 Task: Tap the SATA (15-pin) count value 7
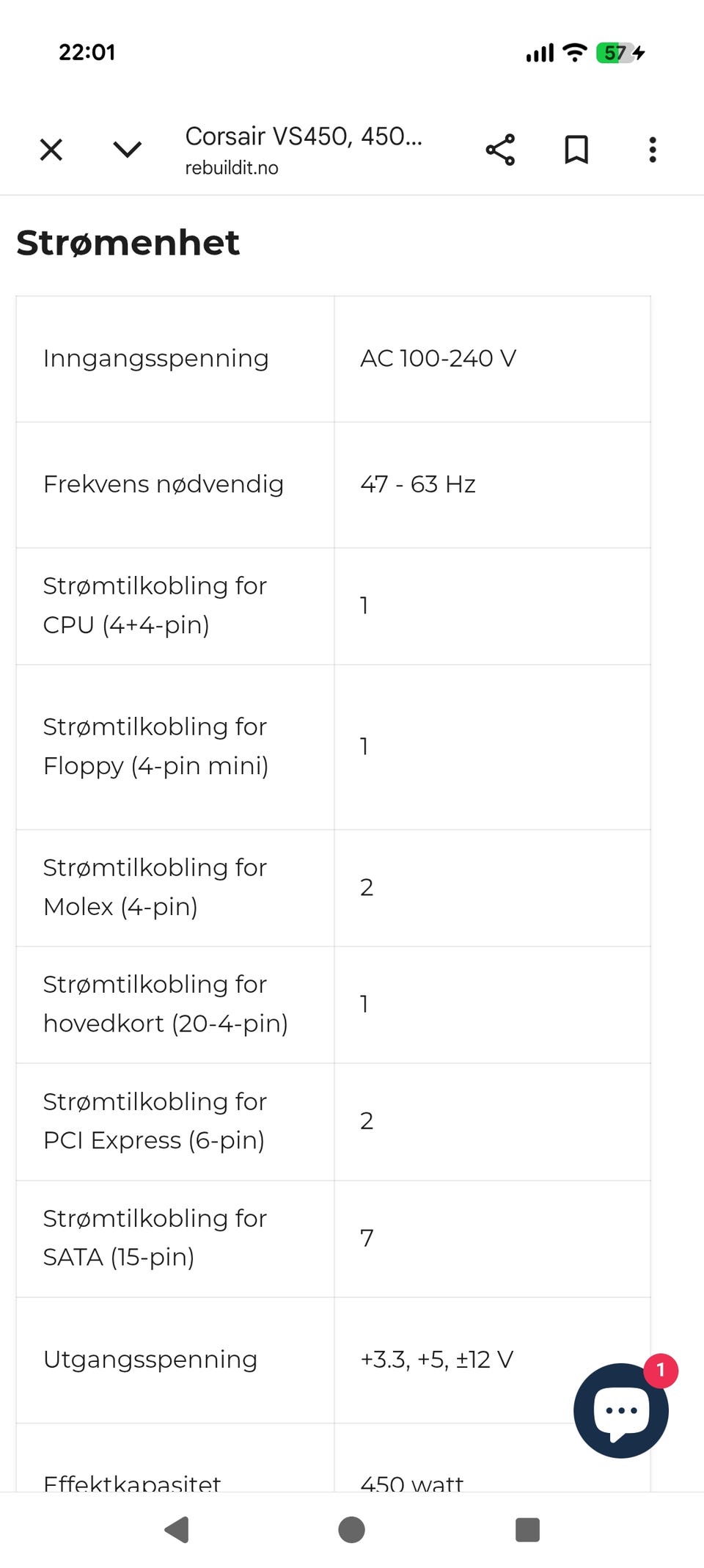tap(367, 1238)
